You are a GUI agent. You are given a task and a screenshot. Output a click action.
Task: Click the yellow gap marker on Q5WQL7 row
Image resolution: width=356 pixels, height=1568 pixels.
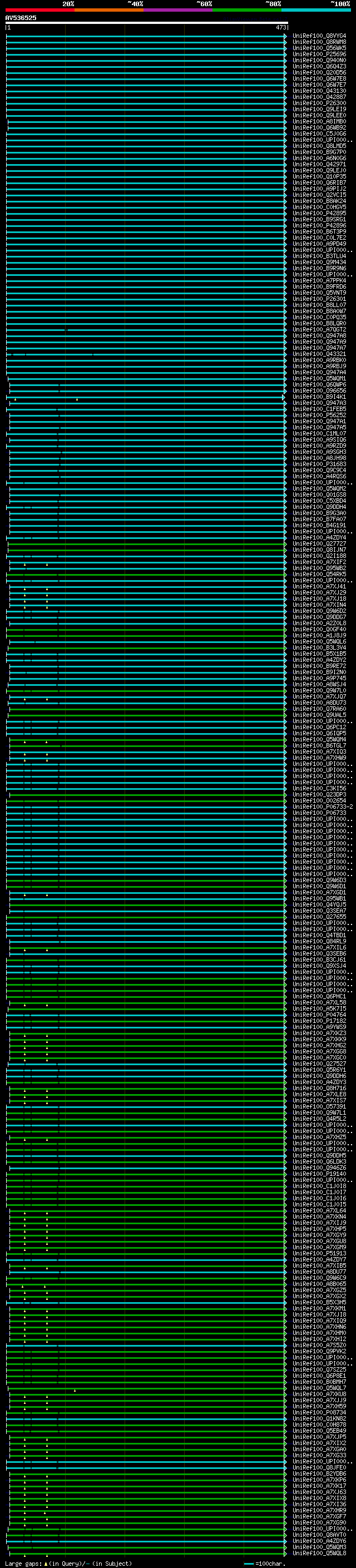tap(75, 1390)
